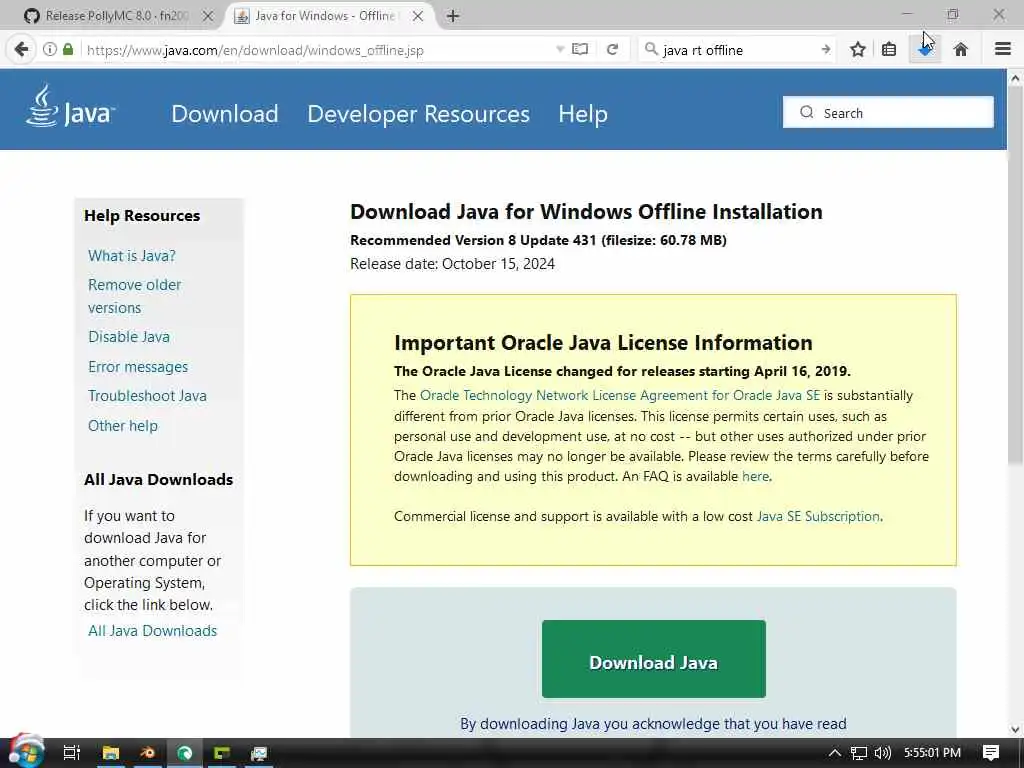Click the vertical scrollbar thumb
This screenshot has width=1024, height=768.
[x=1015, y=274]
